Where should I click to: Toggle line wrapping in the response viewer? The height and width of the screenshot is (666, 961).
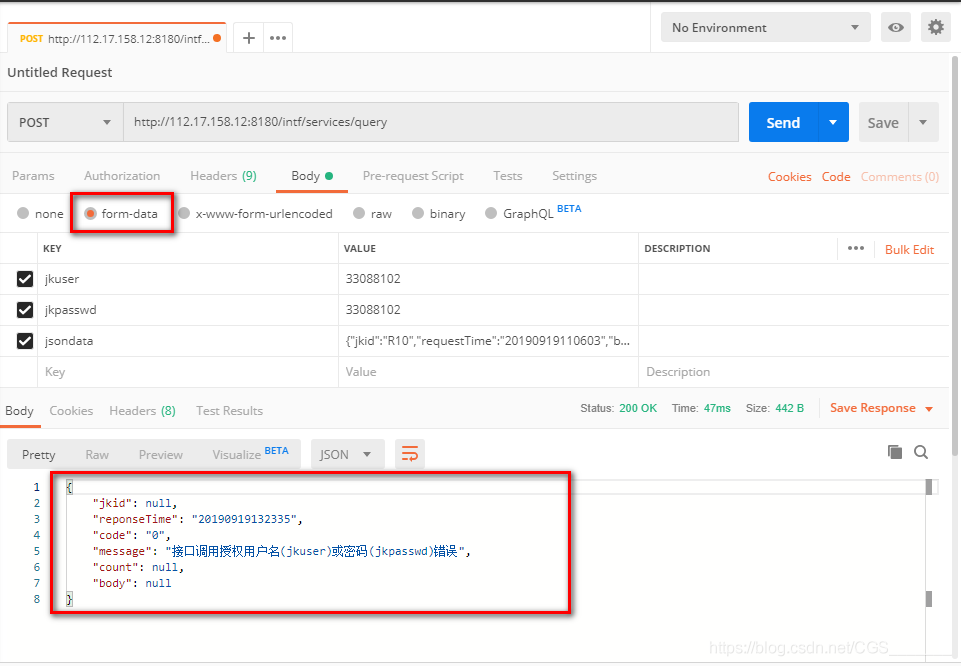pyautogui.click(x=409, y=453)
